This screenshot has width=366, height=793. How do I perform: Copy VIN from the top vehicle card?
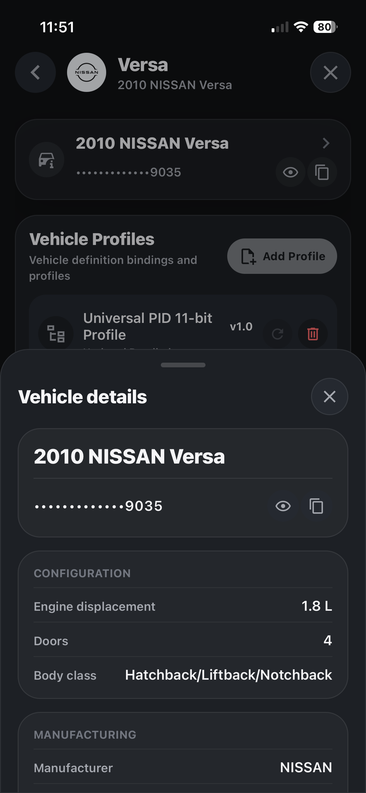pyautogui.click(x=322, y=172)
